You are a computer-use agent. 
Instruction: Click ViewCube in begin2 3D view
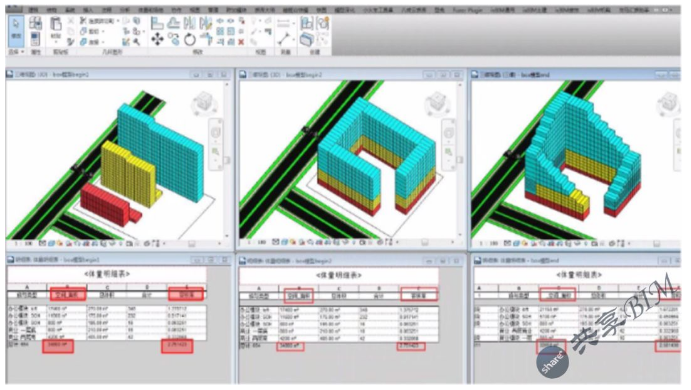437,103
